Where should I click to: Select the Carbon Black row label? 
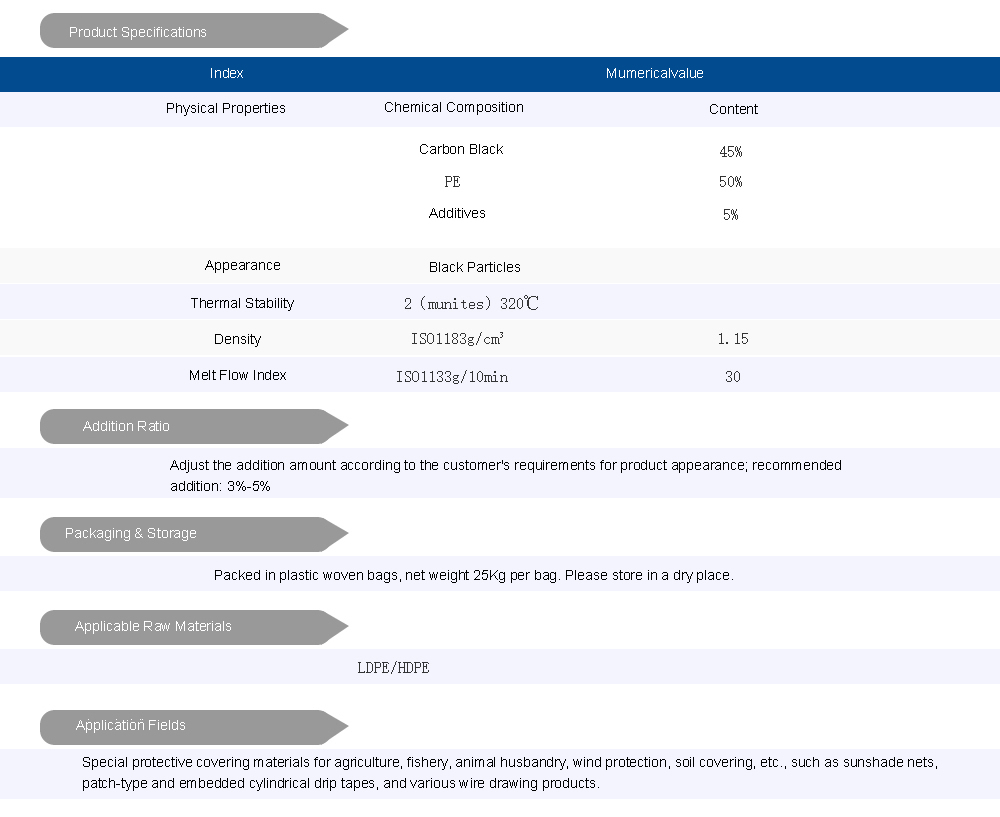(x=461, y=149)
